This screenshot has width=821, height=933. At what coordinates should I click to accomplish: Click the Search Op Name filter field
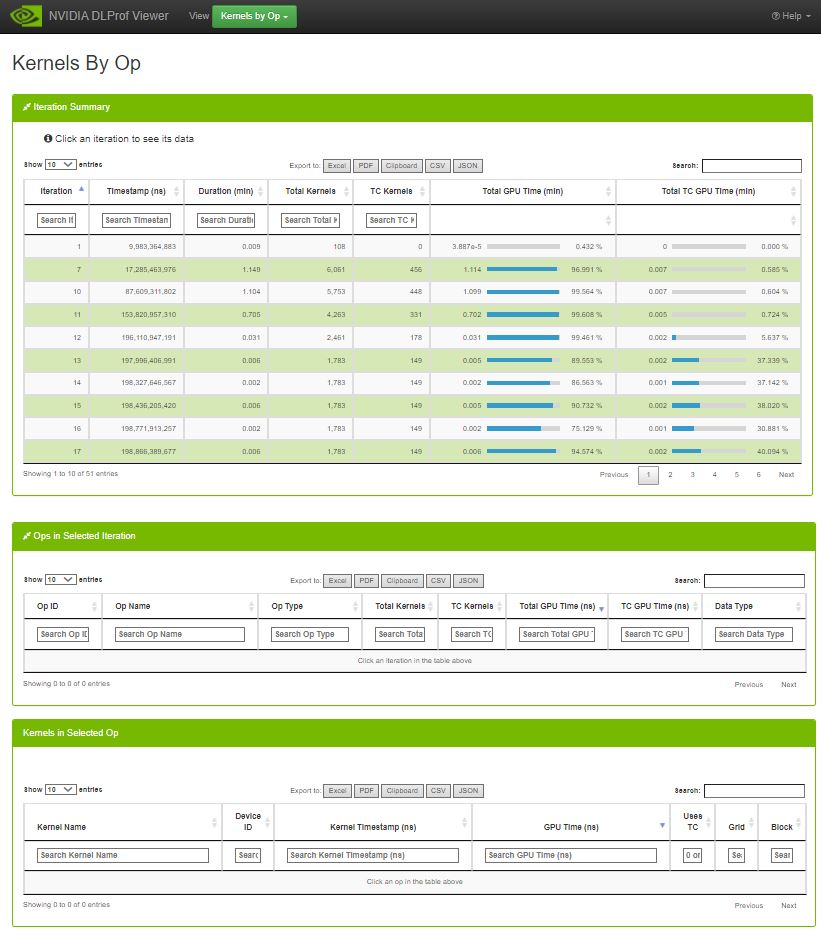[x=180, y=634]
